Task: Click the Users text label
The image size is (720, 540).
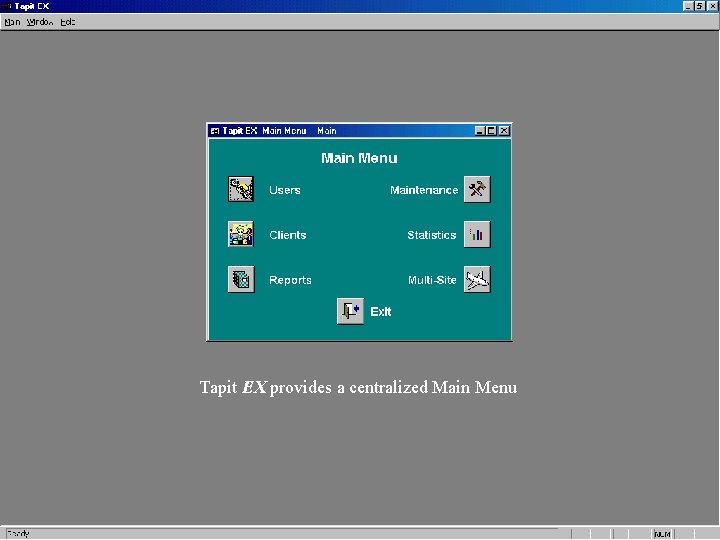Action: [285, 190]
